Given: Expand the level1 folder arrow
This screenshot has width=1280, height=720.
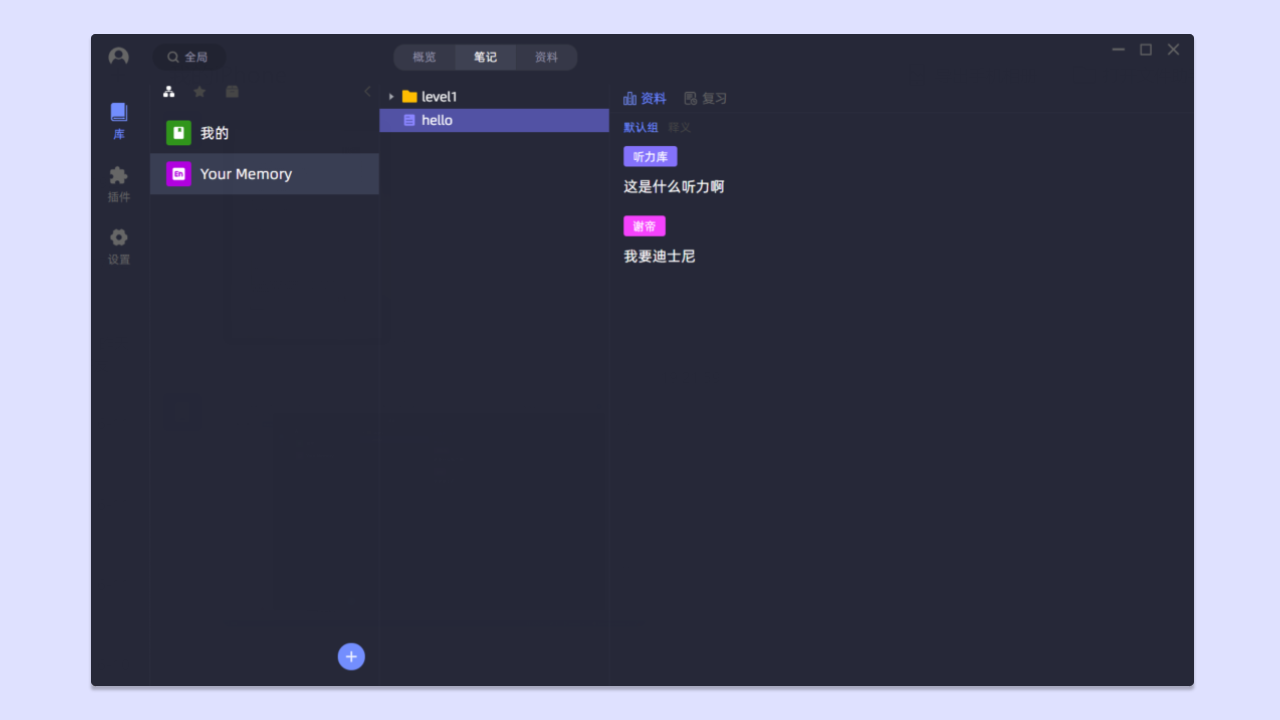Looking at the screenshot, I should coord(391,97).
